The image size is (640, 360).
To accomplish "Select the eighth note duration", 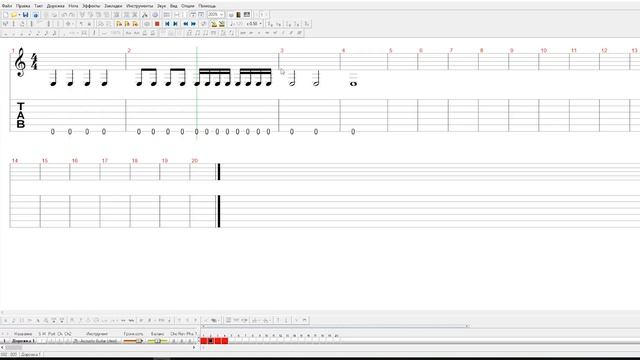I will click(x=29, y=33).
